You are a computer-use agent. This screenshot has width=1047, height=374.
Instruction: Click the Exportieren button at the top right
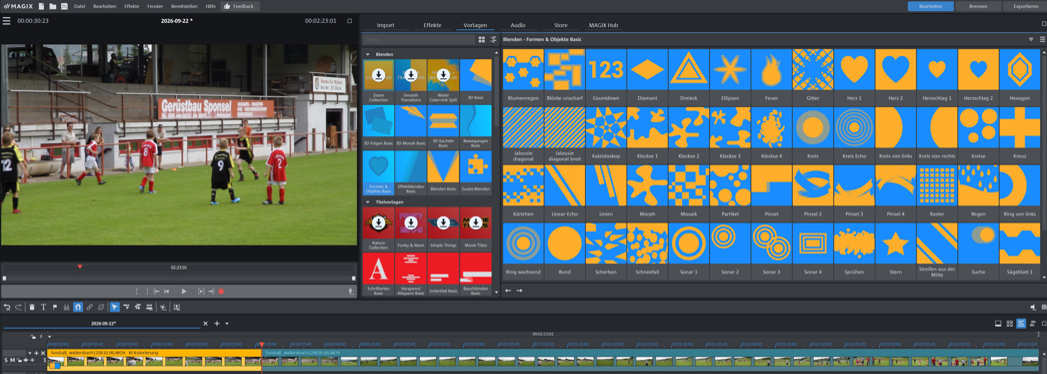1025,6
